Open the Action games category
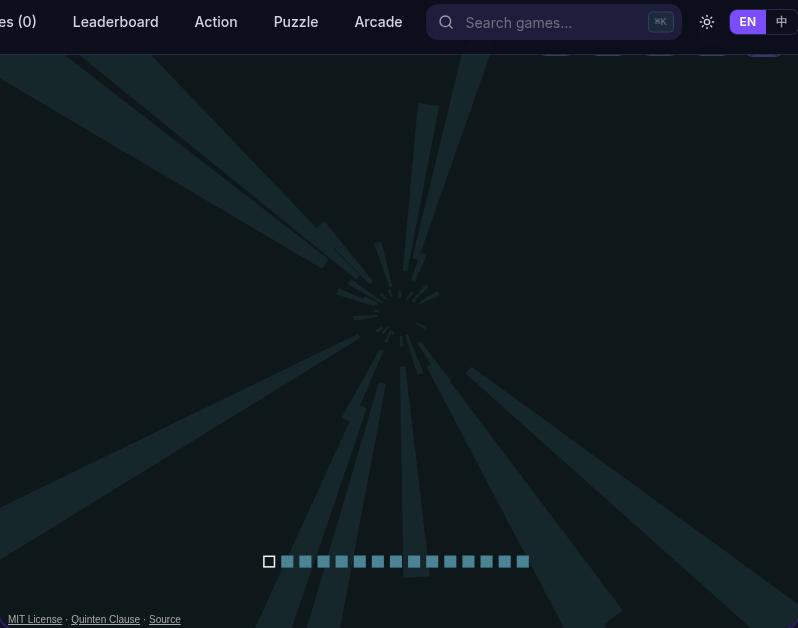Screen dimensions: 798x628 pos(216,22)
